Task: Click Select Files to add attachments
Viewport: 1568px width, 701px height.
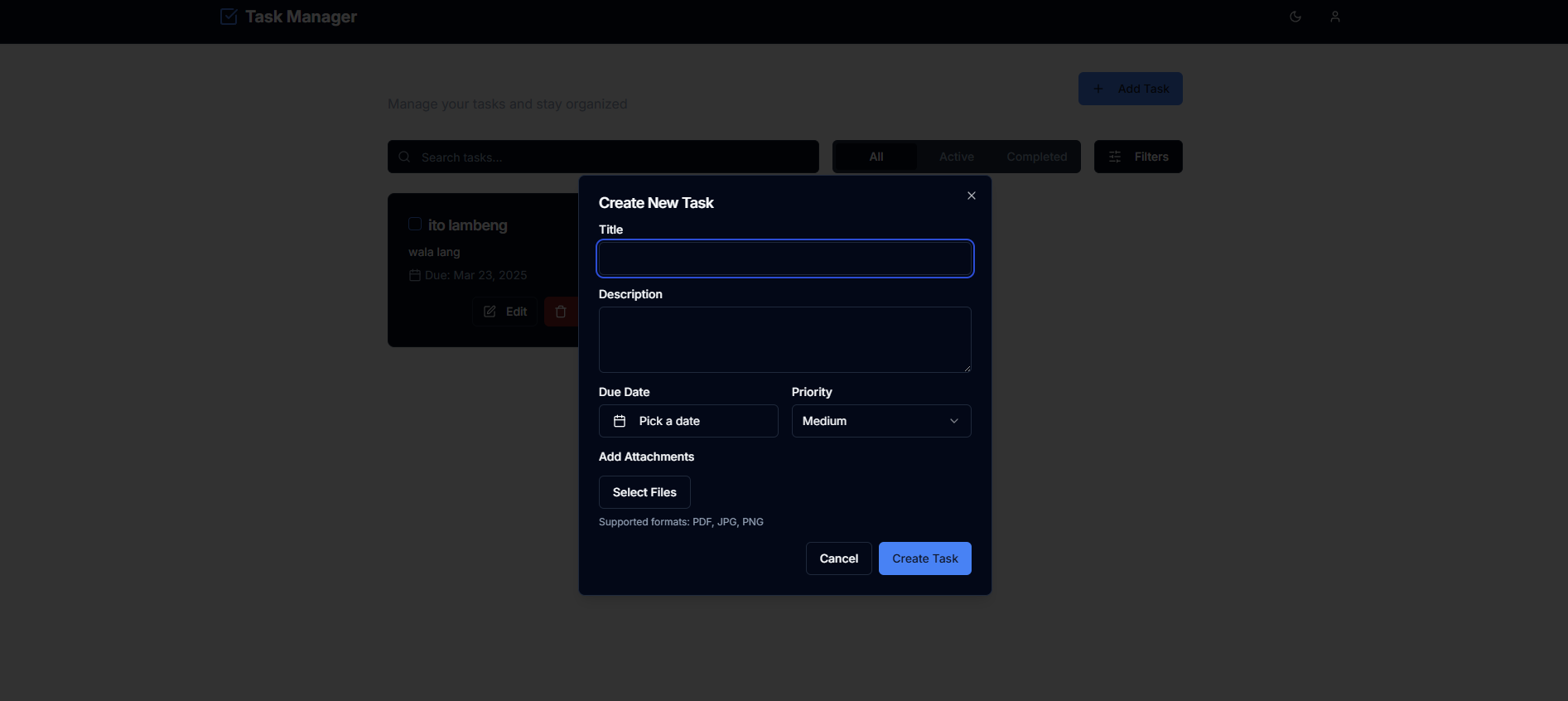Action: tap(644, 492)
